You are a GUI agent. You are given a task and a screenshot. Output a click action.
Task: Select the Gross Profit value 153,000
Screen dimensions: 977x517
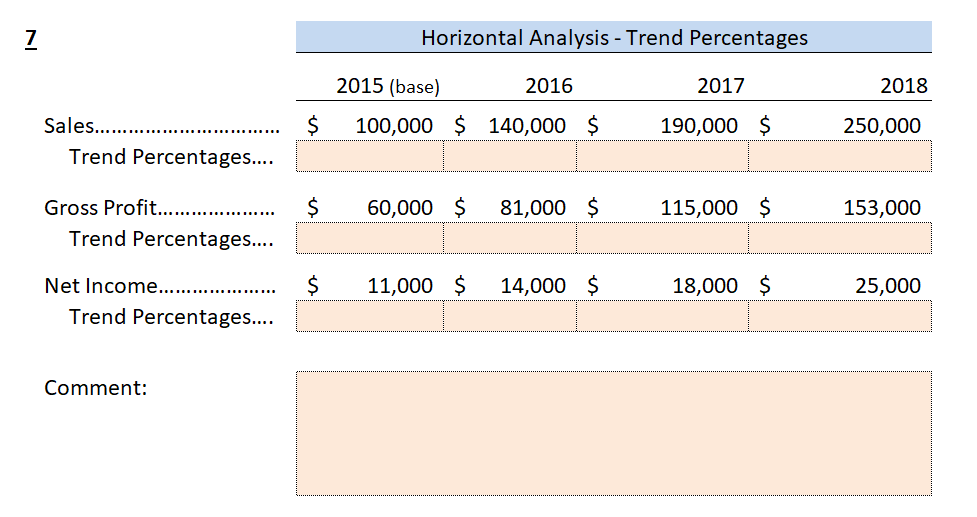tap(882, 207)
